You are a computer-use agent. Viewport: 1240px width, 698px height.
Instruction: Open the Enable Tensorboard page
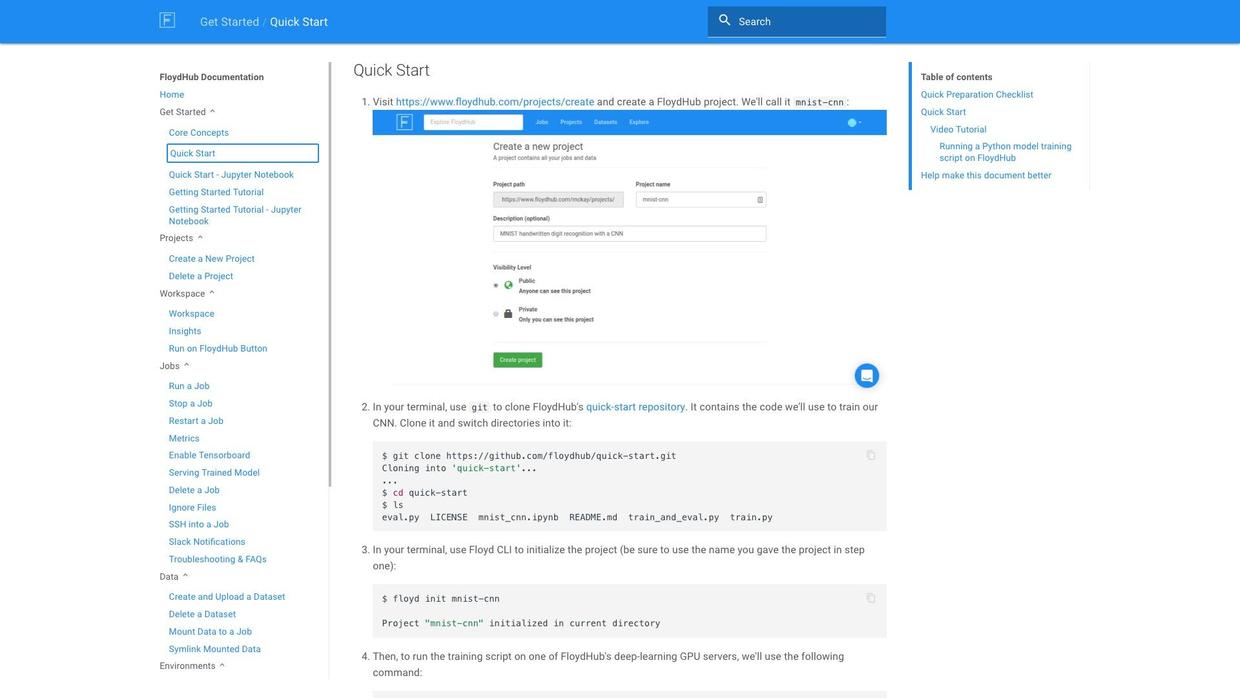click(x=209, y=456)
